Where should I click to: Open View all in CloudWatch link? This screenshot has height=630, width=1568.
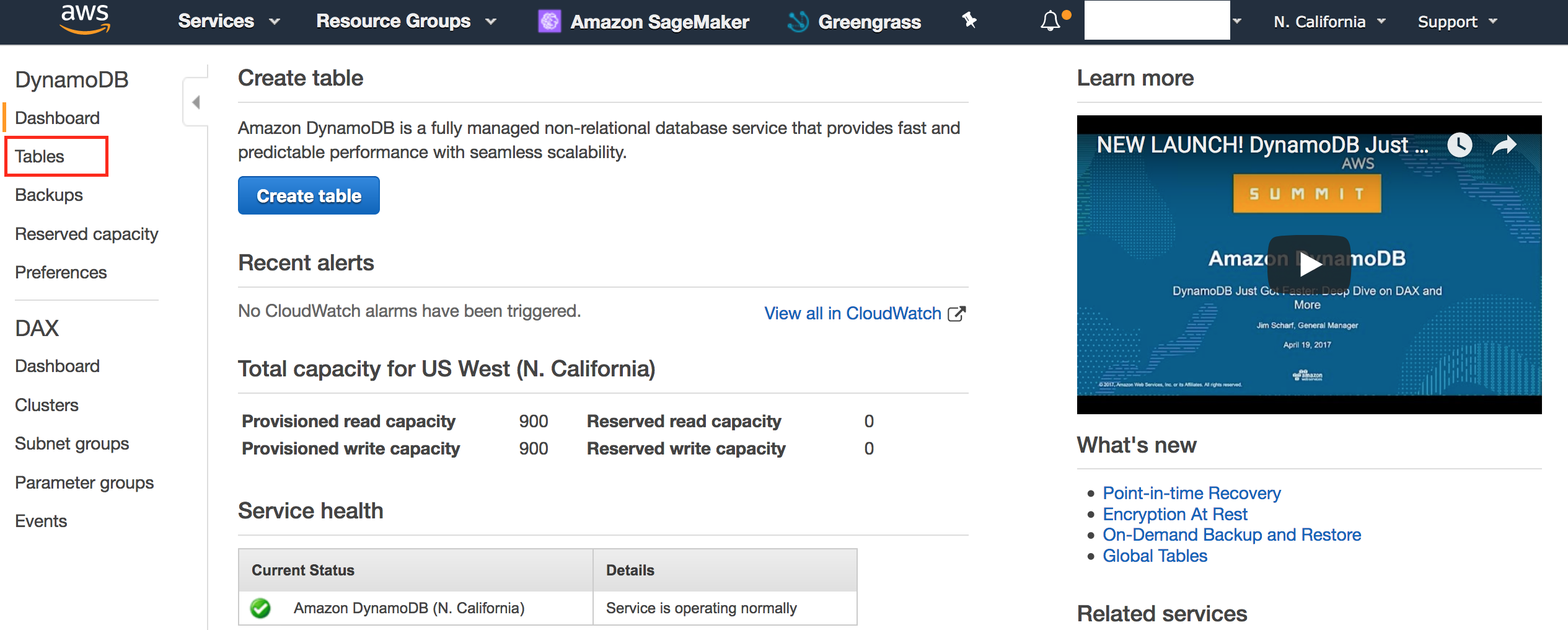pos(865,313)
